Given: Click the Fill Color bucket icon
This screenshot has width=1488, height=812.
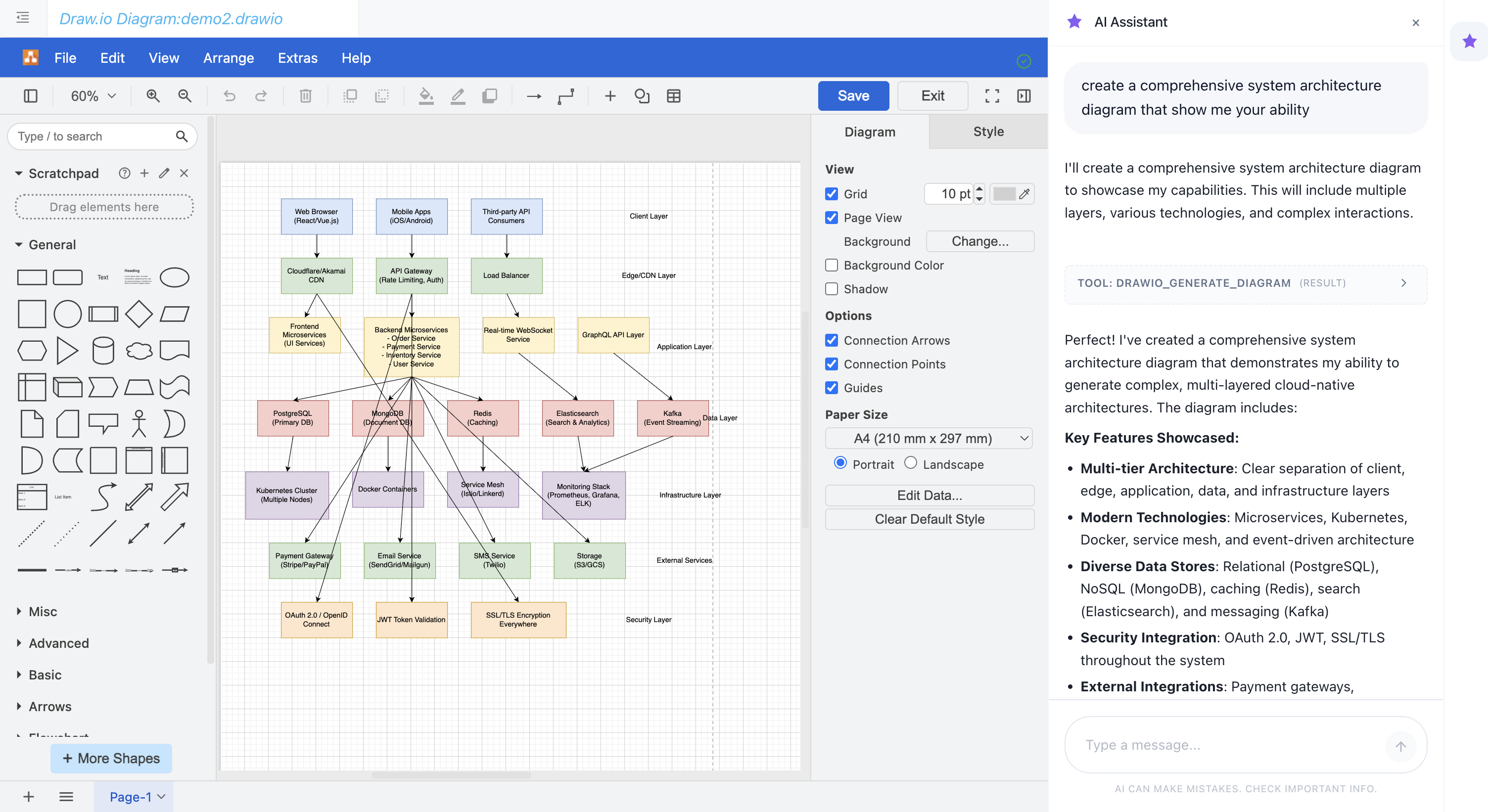Looking at the screenshot, I should [x=426, y=96].
